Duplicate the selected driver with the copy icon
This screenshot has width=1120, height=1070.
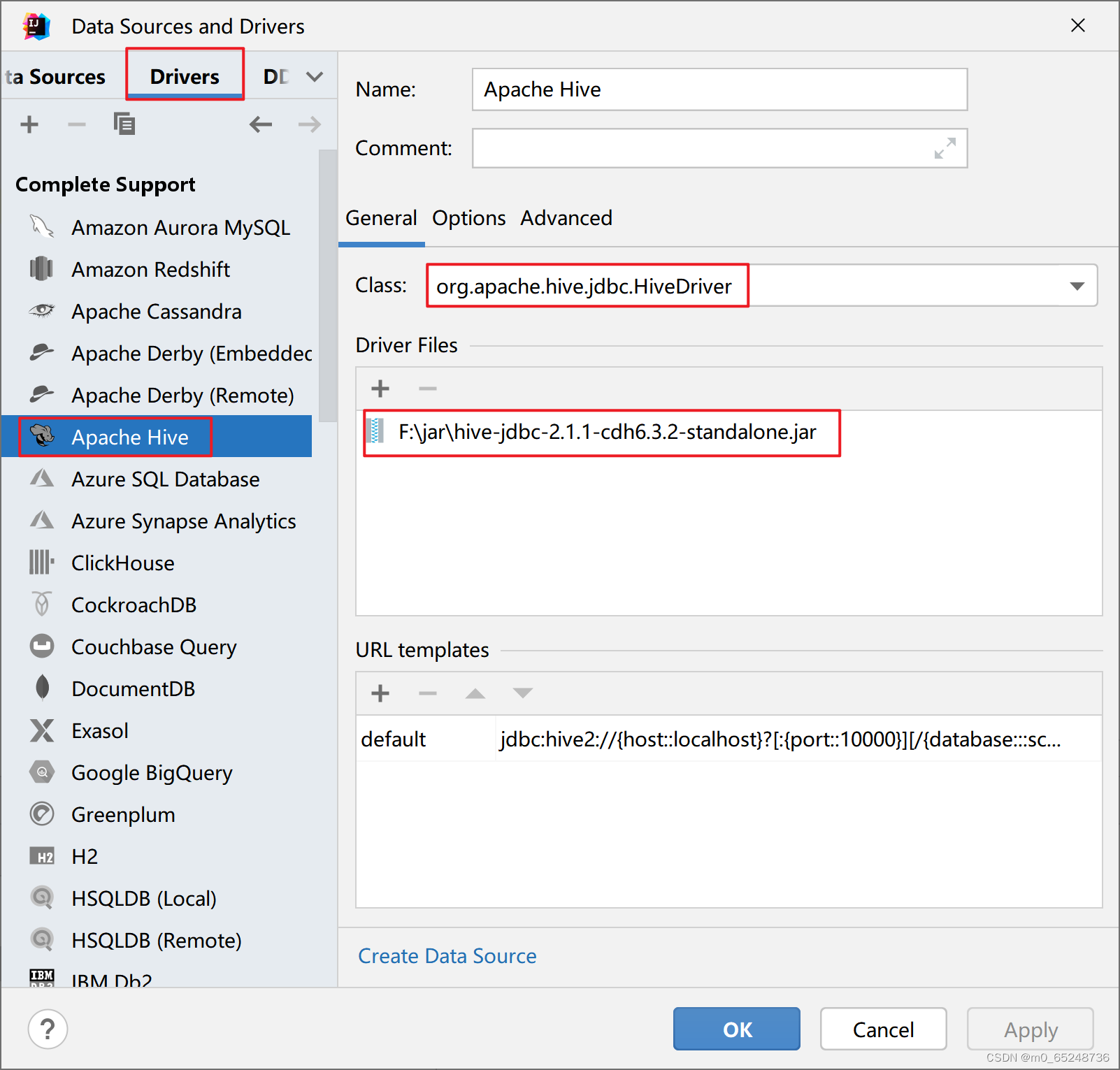click(x=124, y=124)
